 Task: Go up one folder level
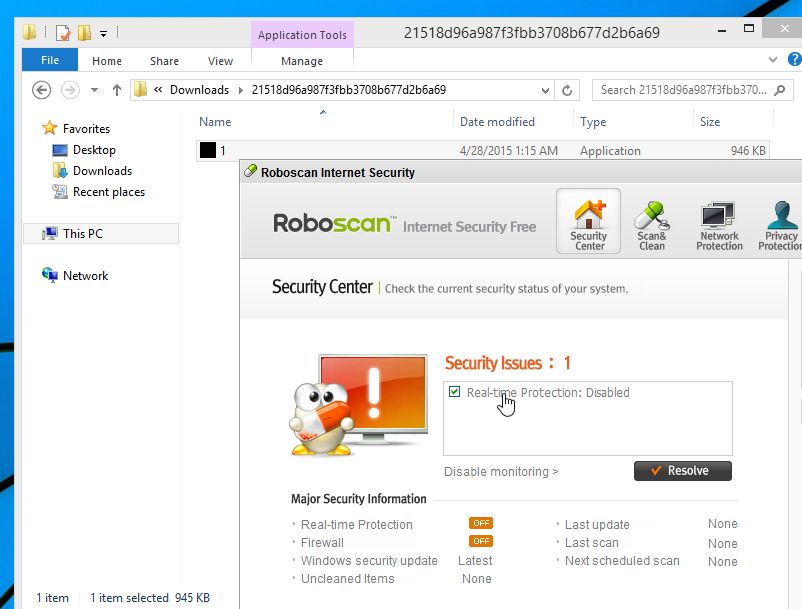pyautogui.click(x=117, y=90)
